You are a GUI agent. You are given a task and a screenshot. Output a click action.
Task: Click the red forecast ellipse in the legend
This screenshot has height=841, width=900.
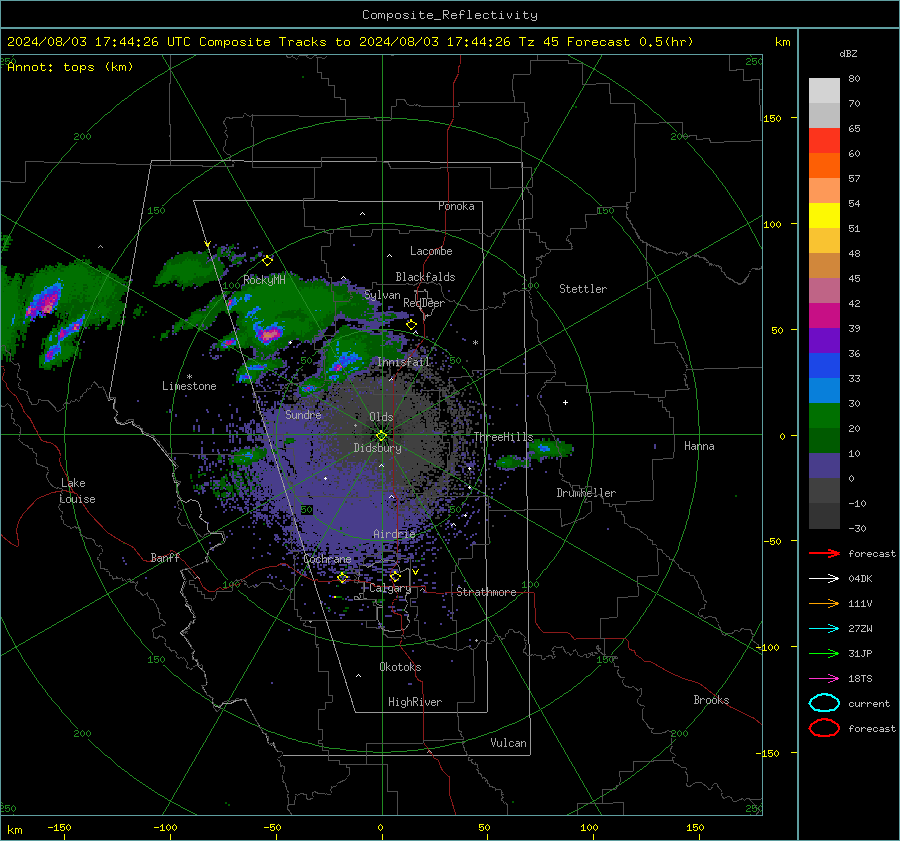pos(824,728)
